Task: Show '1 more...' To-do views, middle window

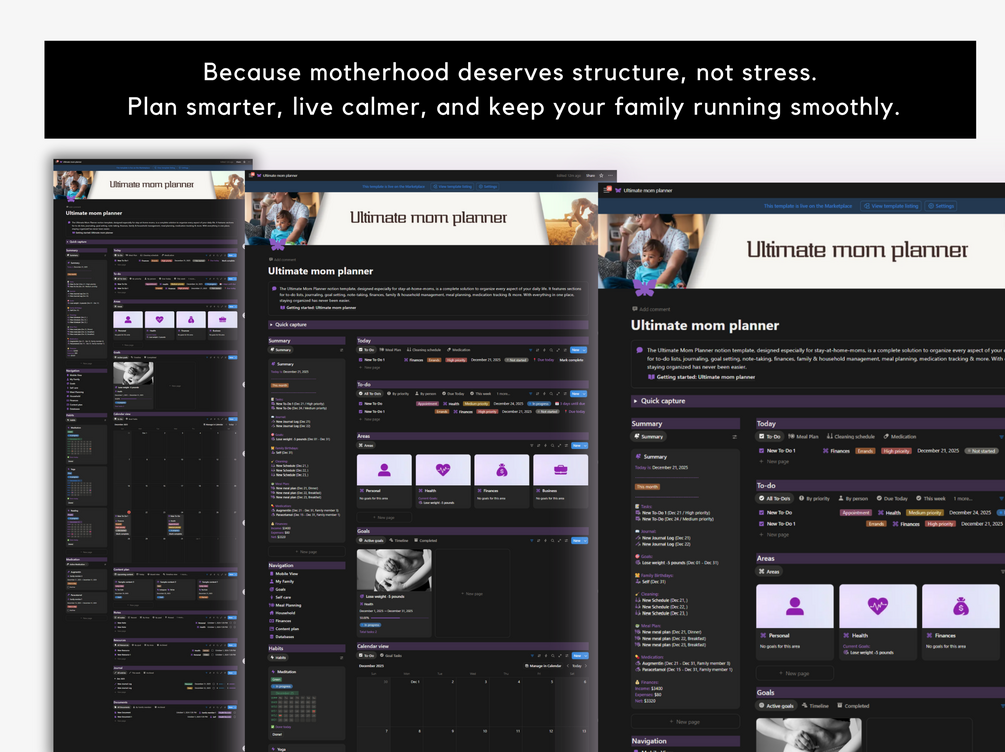Action: click(x=503, y=394)
